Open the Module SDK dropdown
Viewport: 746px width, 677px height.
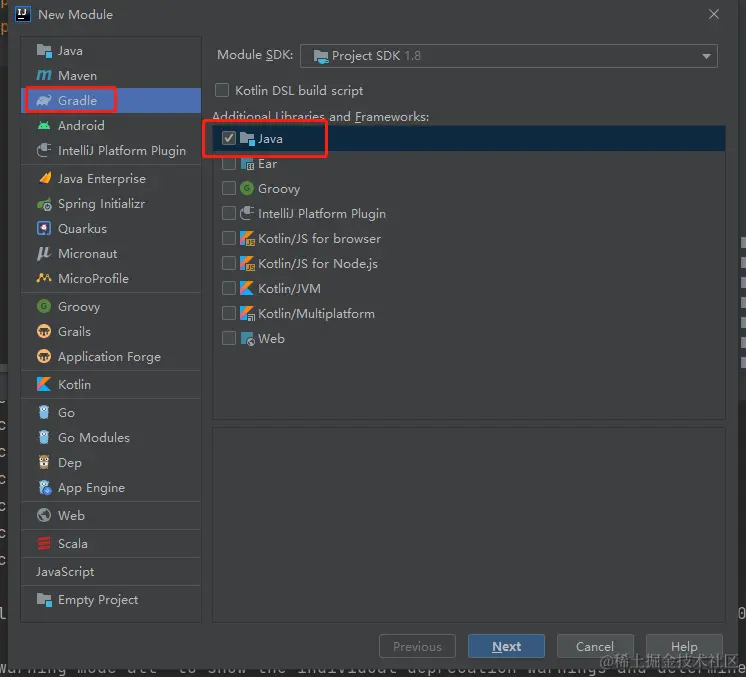(x=509, y=56)
